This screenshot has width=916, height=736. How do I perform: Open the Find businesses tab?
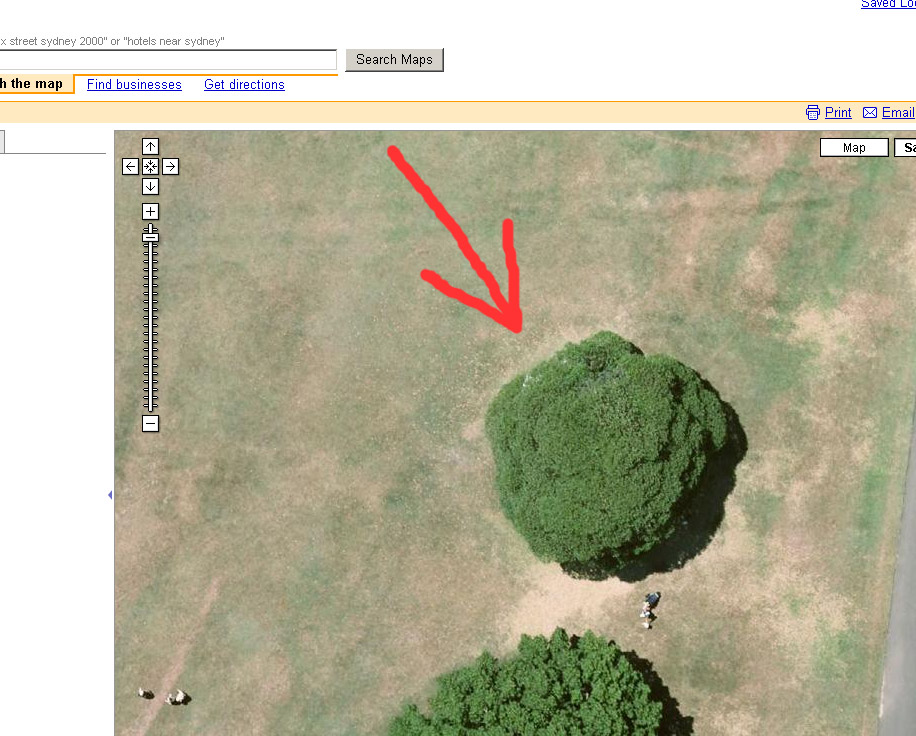coord(134,85)
